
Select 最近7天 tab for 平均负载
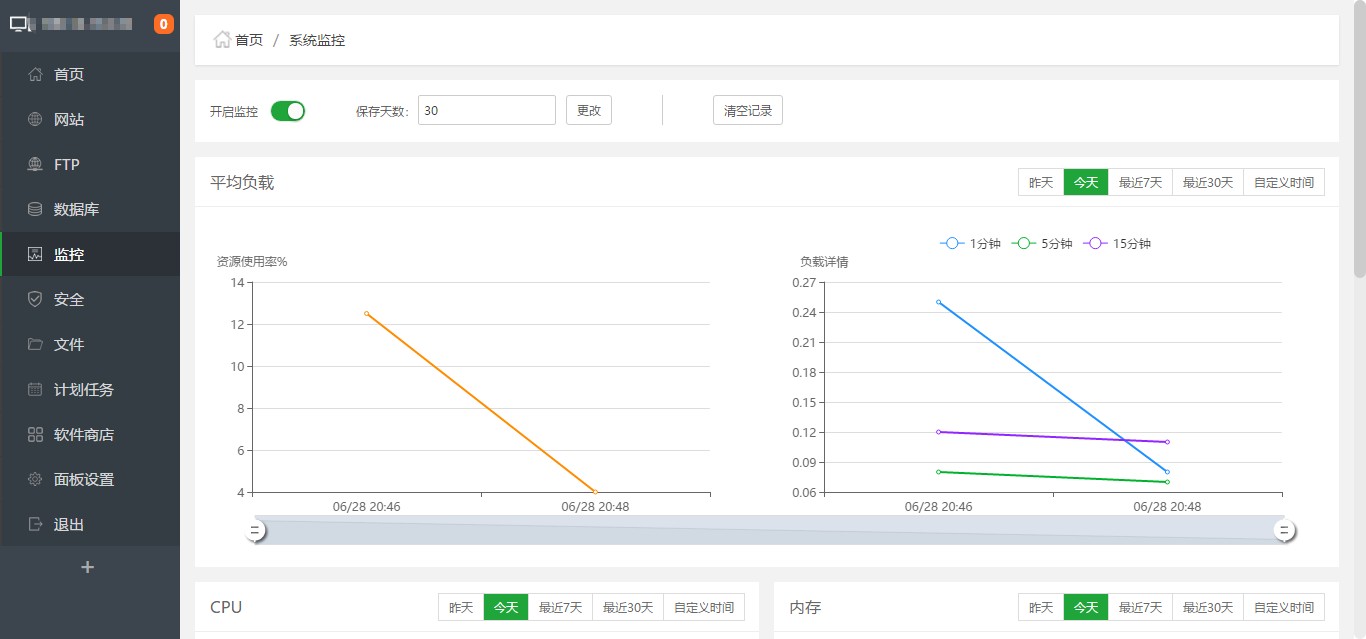tap(1140, 183)
